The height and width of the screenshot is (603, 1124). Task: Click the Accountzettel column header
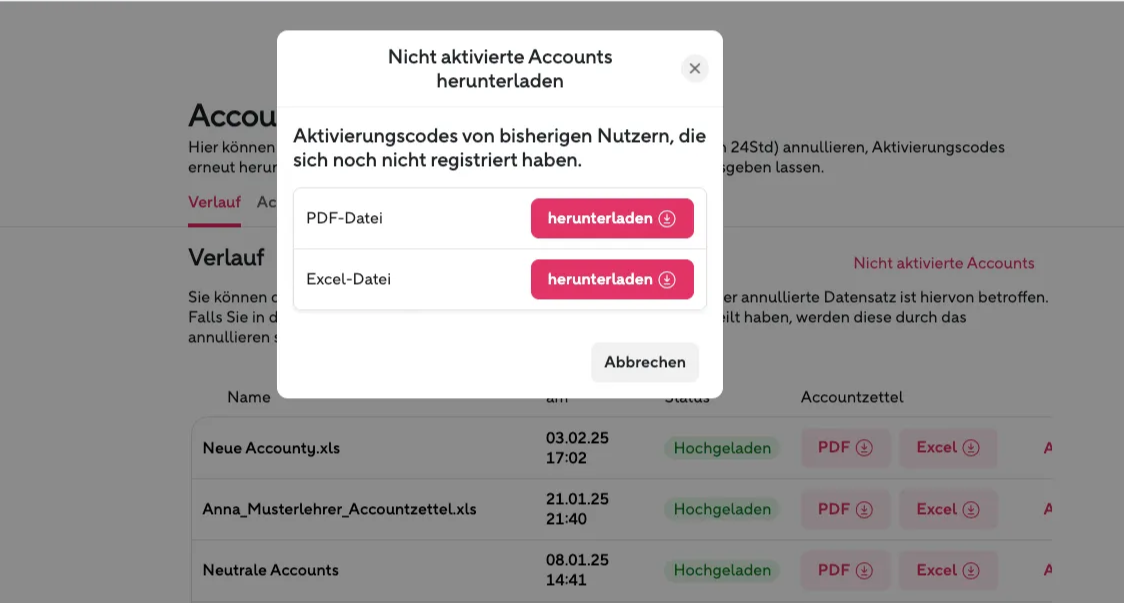pos(852,397)
